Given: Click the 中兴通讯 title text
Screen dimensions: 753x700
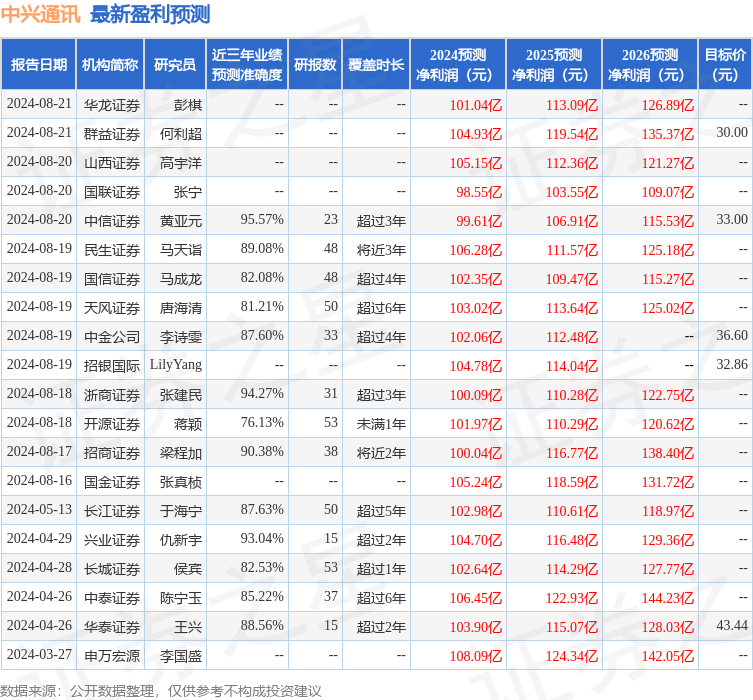Looking at the screenshot, I should 40,14.
